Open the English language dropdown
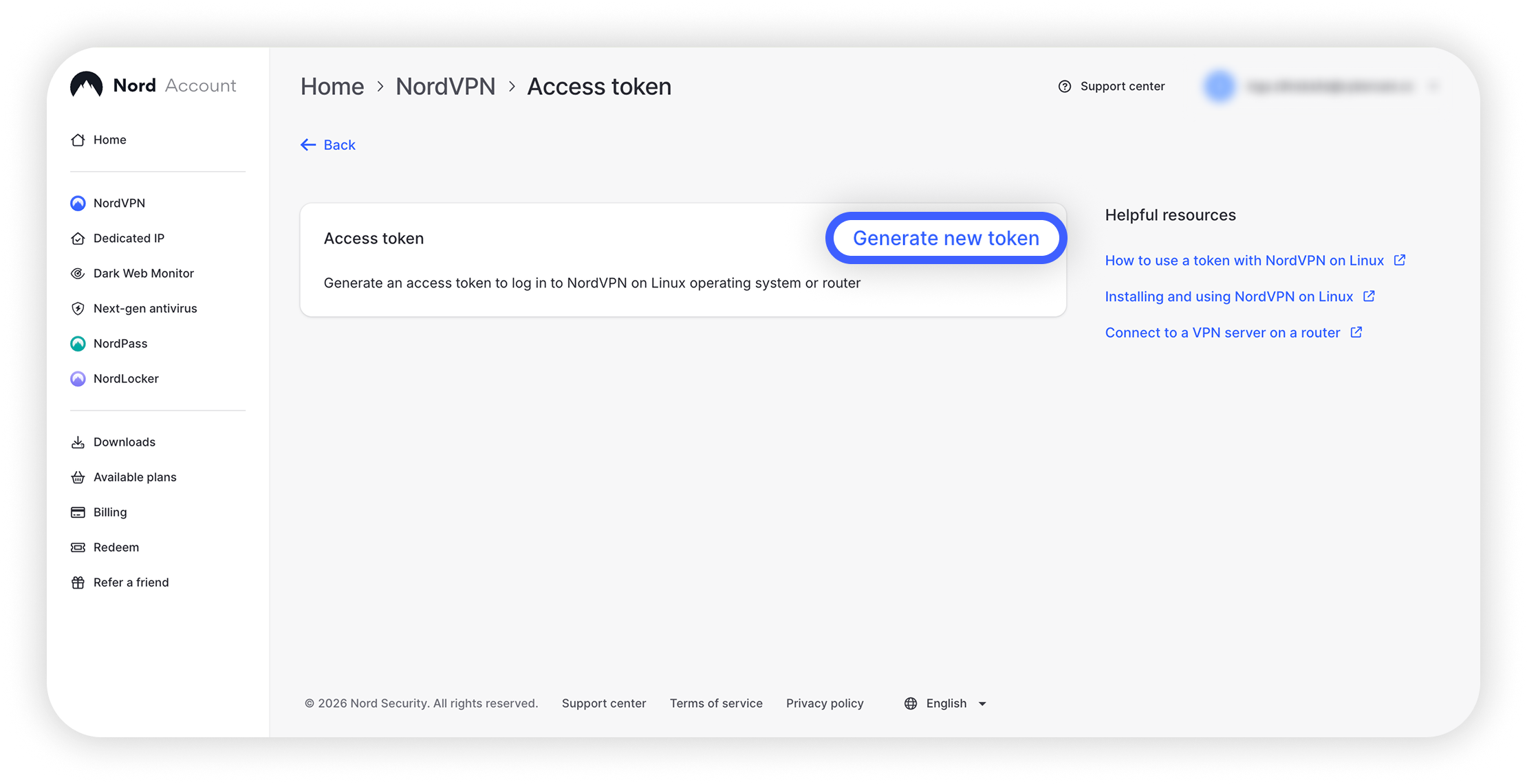The width and height of the screenshot is (1527, 784). (946, 703)
